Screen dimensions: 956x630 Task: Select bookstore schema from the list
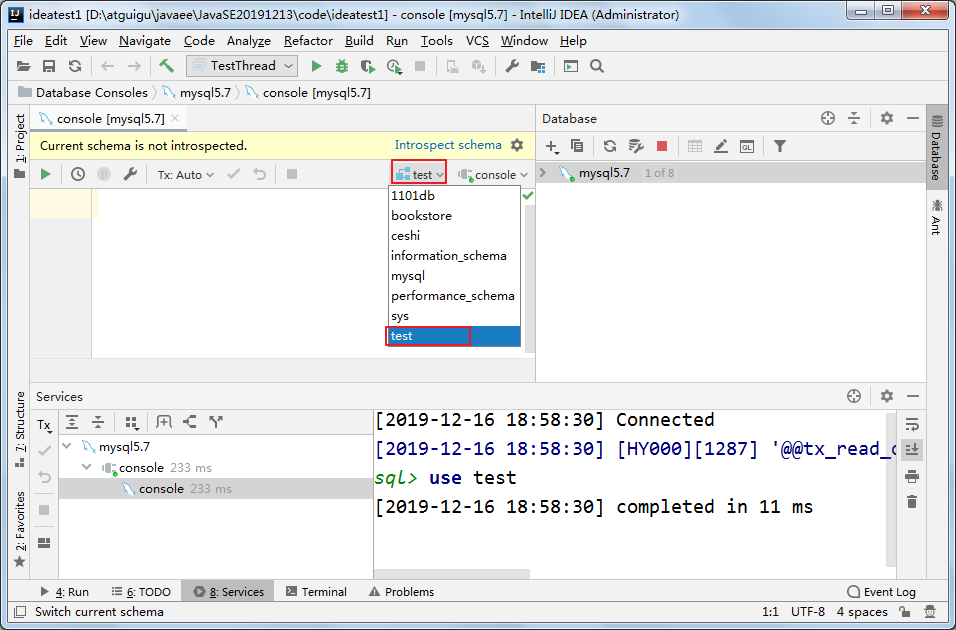pyautogui.click(x=454, y=216)
